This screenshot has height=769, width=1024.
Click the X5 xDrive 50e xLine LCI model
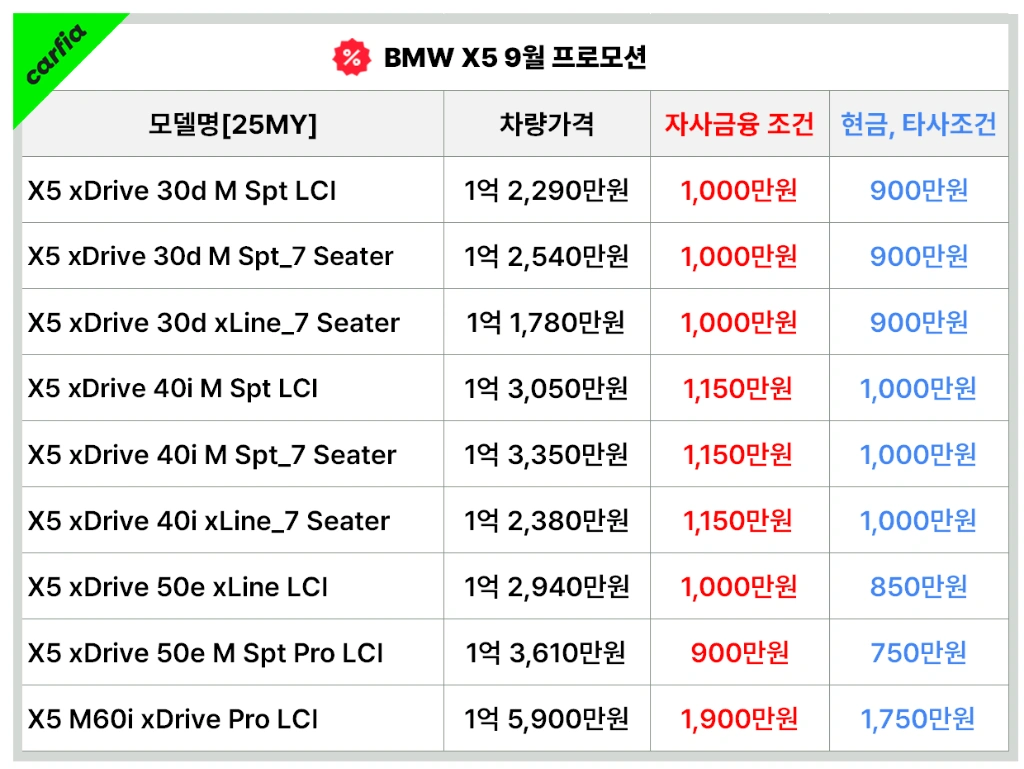tap(178, 586)
